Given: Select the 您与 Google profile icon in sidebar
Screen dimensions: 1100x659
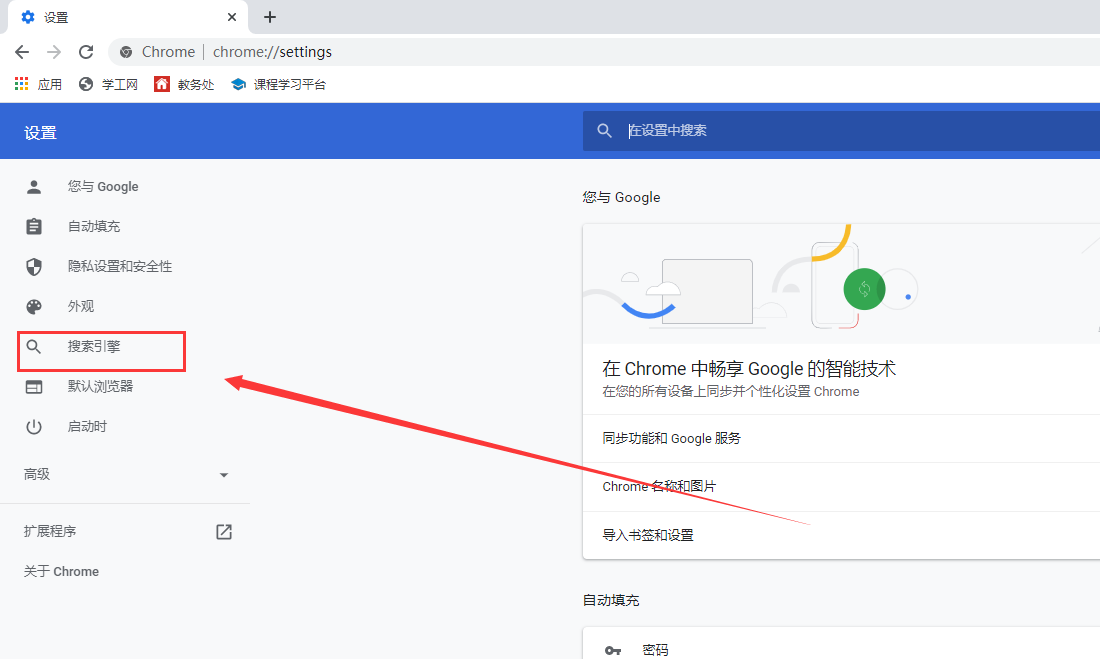Looking at the screenshot, I should [33, 186].
